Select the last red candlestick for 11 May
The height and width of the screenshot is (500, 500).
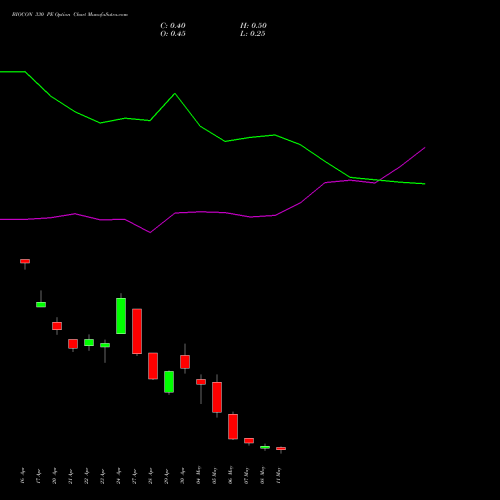tap(281, 449)
